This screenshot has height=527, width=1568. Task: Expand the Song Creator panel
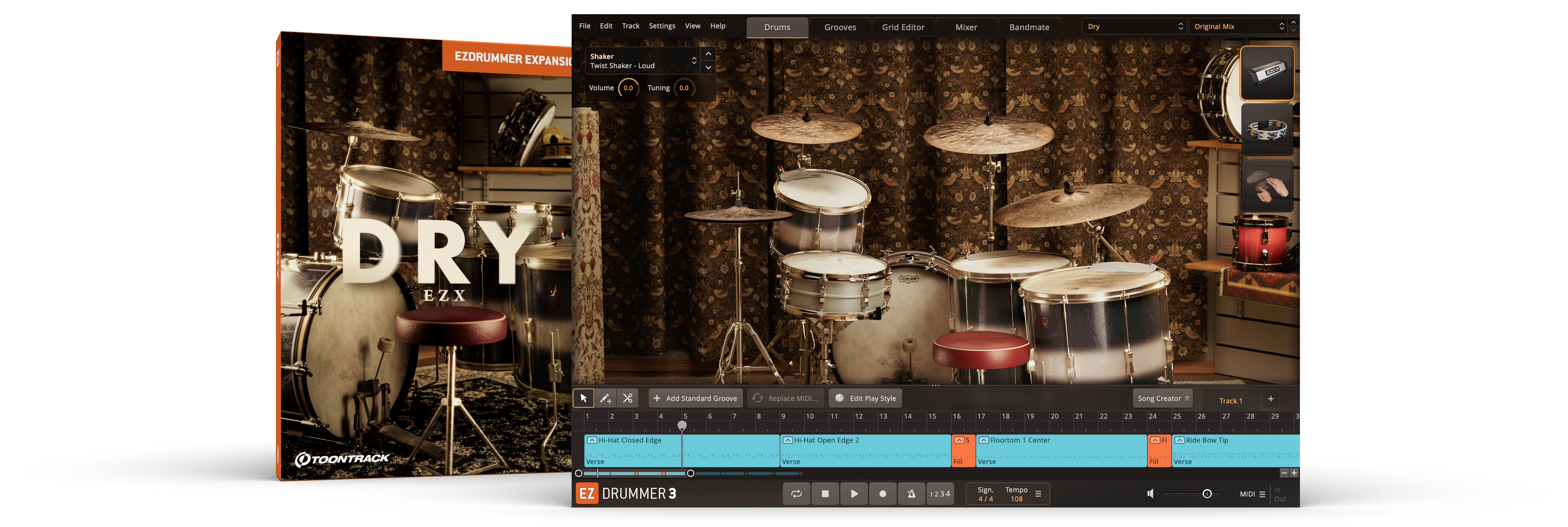1163,398
